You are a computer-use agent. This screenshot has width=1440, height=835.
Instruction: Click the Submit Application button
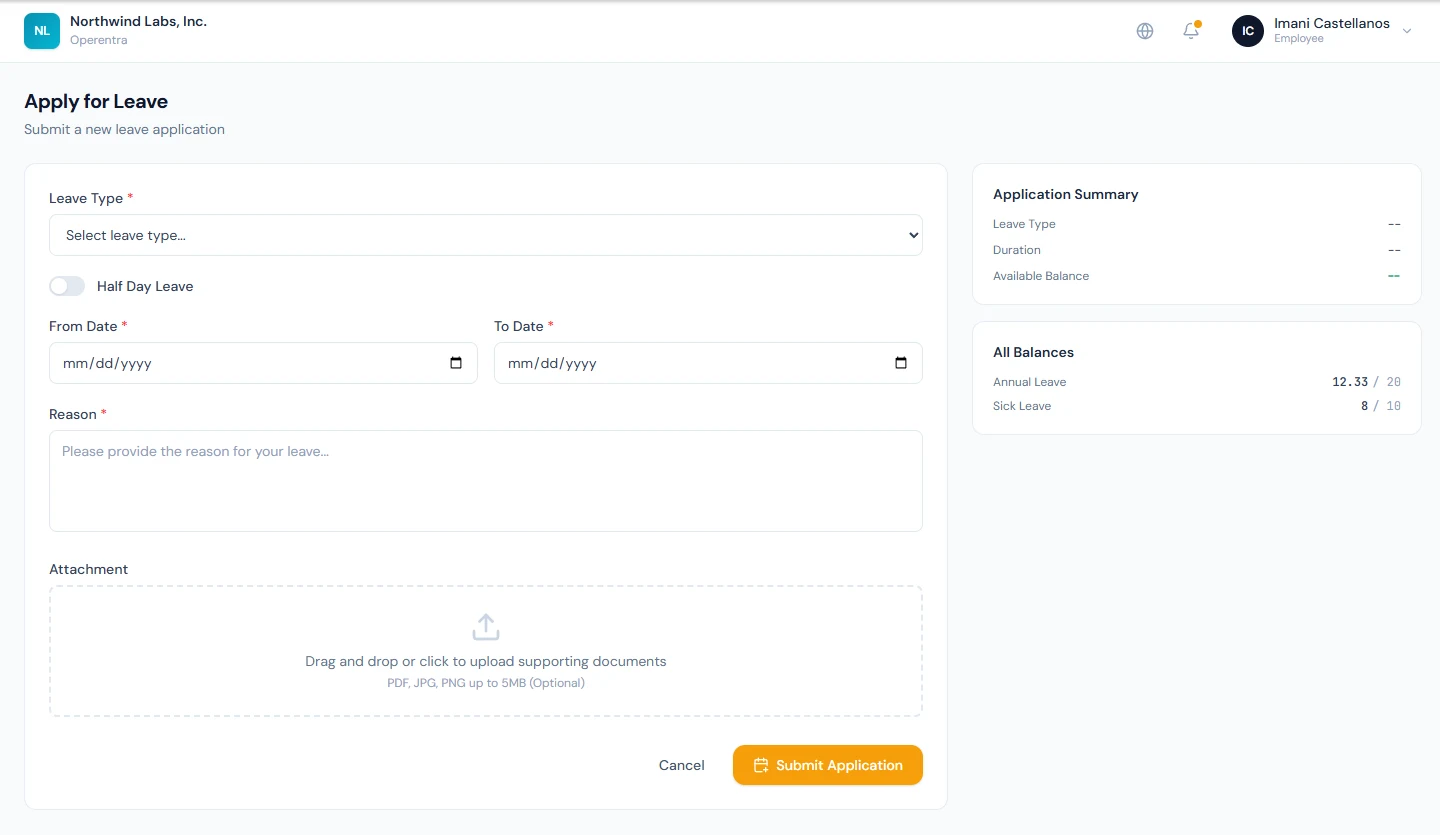click(x=828, y=765)
